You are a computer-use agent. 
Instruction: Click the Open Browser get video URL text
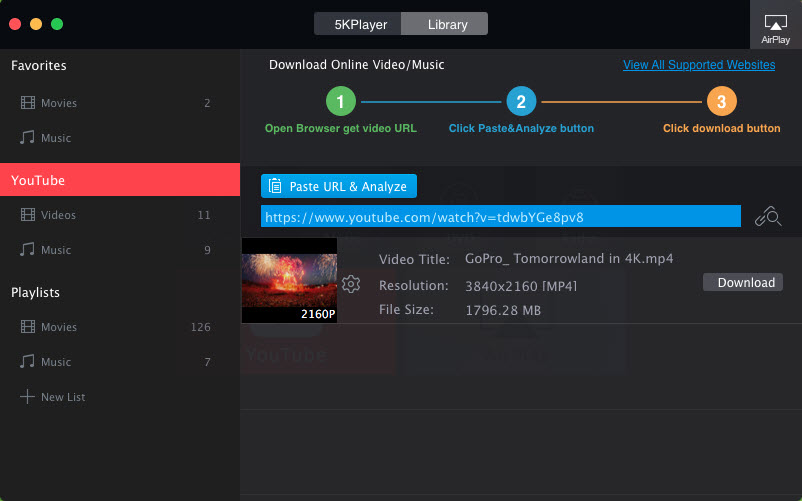click(341, 128)
